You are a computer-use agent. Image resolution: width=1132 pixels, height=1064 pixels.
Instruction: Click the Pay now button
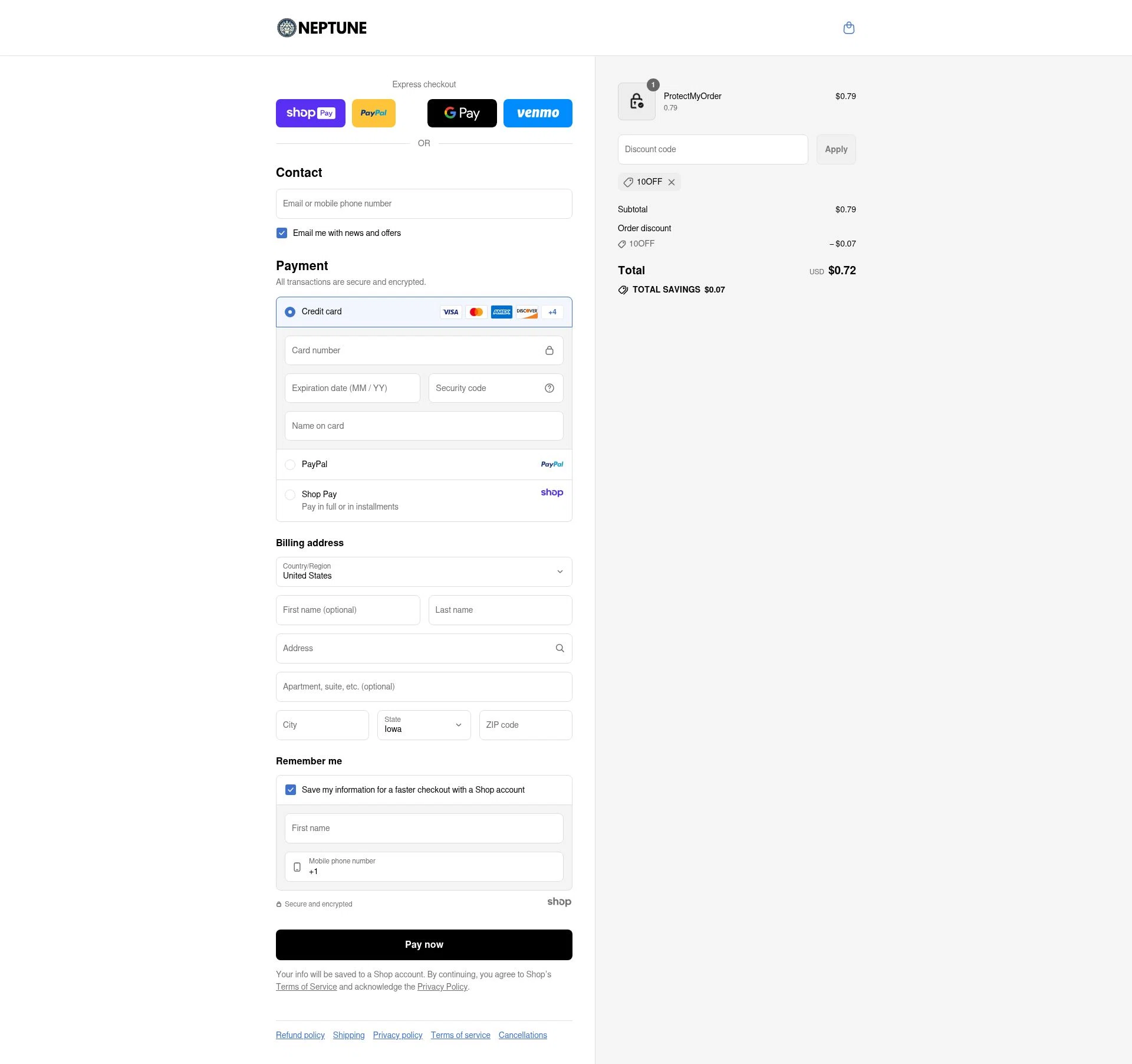(424, 944)
